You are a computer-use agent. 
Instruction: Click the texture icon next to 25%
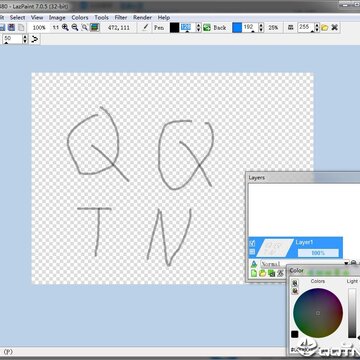point(290,28)
